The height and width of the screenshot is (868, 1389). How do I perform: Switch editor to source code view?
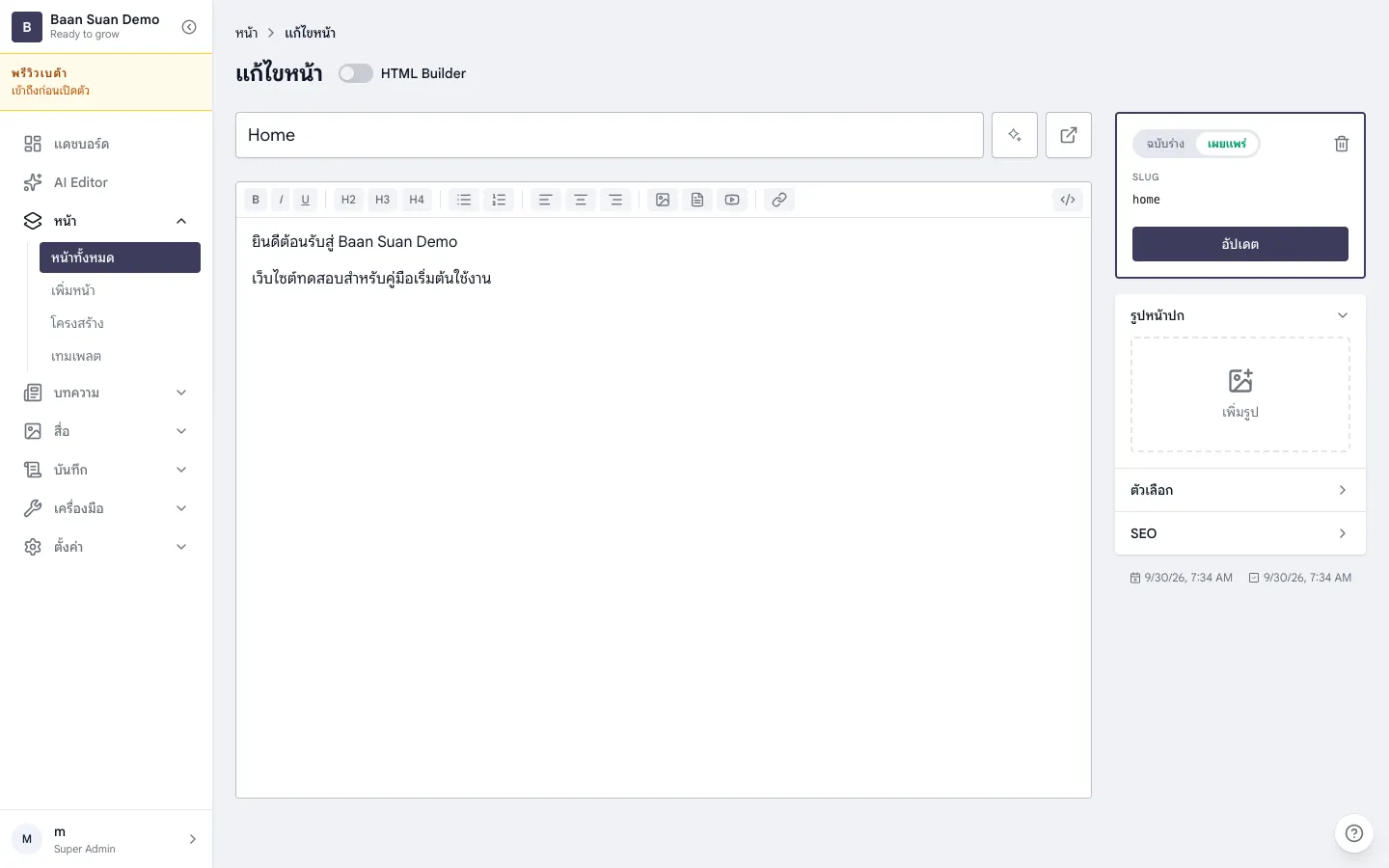tap(1068, 200)
